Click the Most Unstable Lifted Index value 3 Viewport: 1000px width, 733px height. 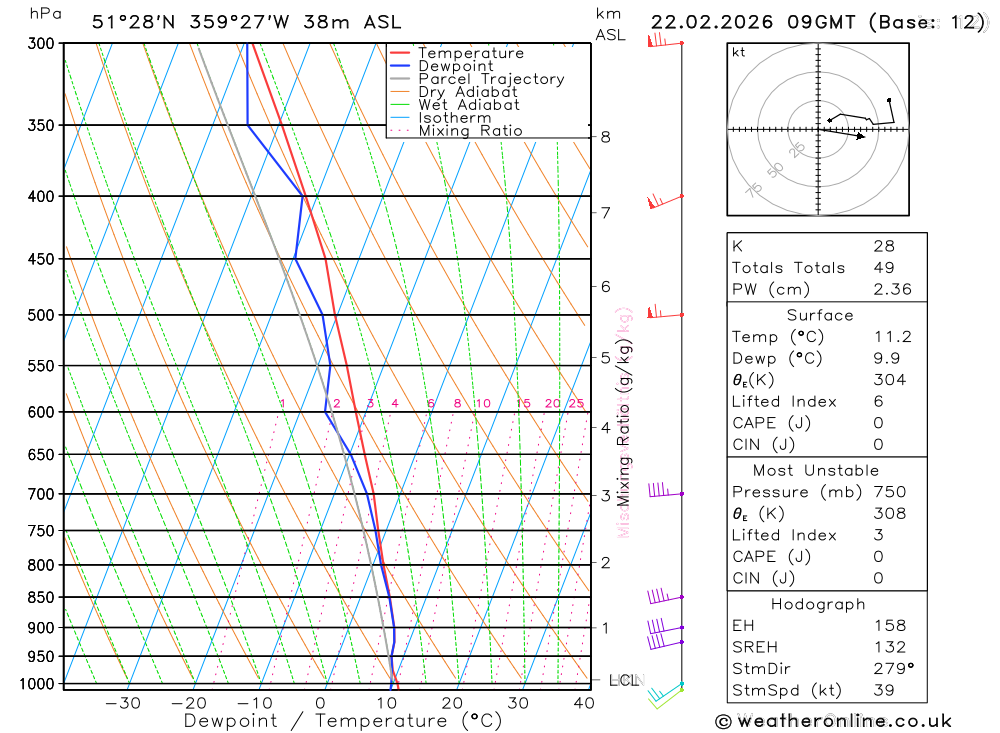[879, 535]
